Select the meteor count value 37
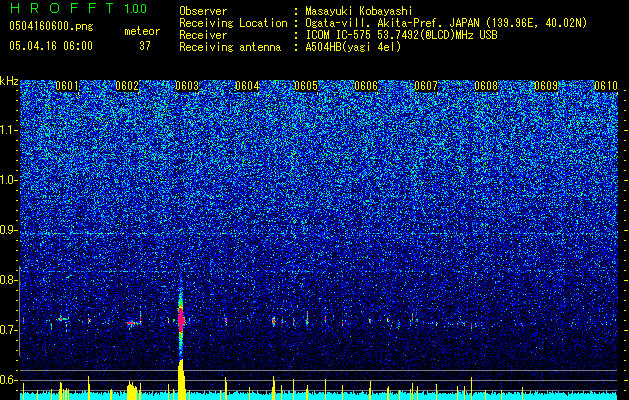 pos(145,46)
